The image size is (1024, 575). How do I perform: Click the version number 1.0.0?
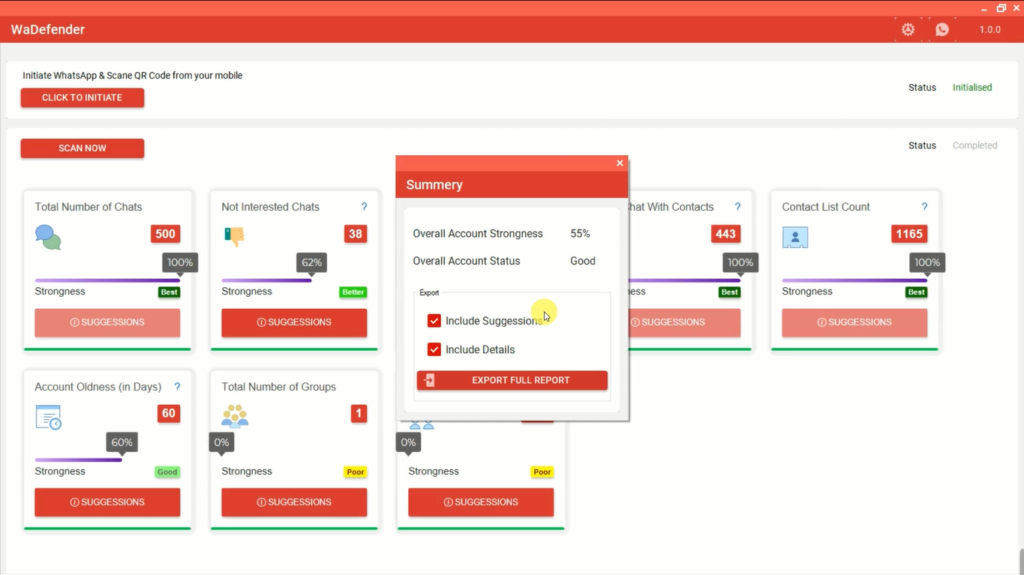(990, 29)
